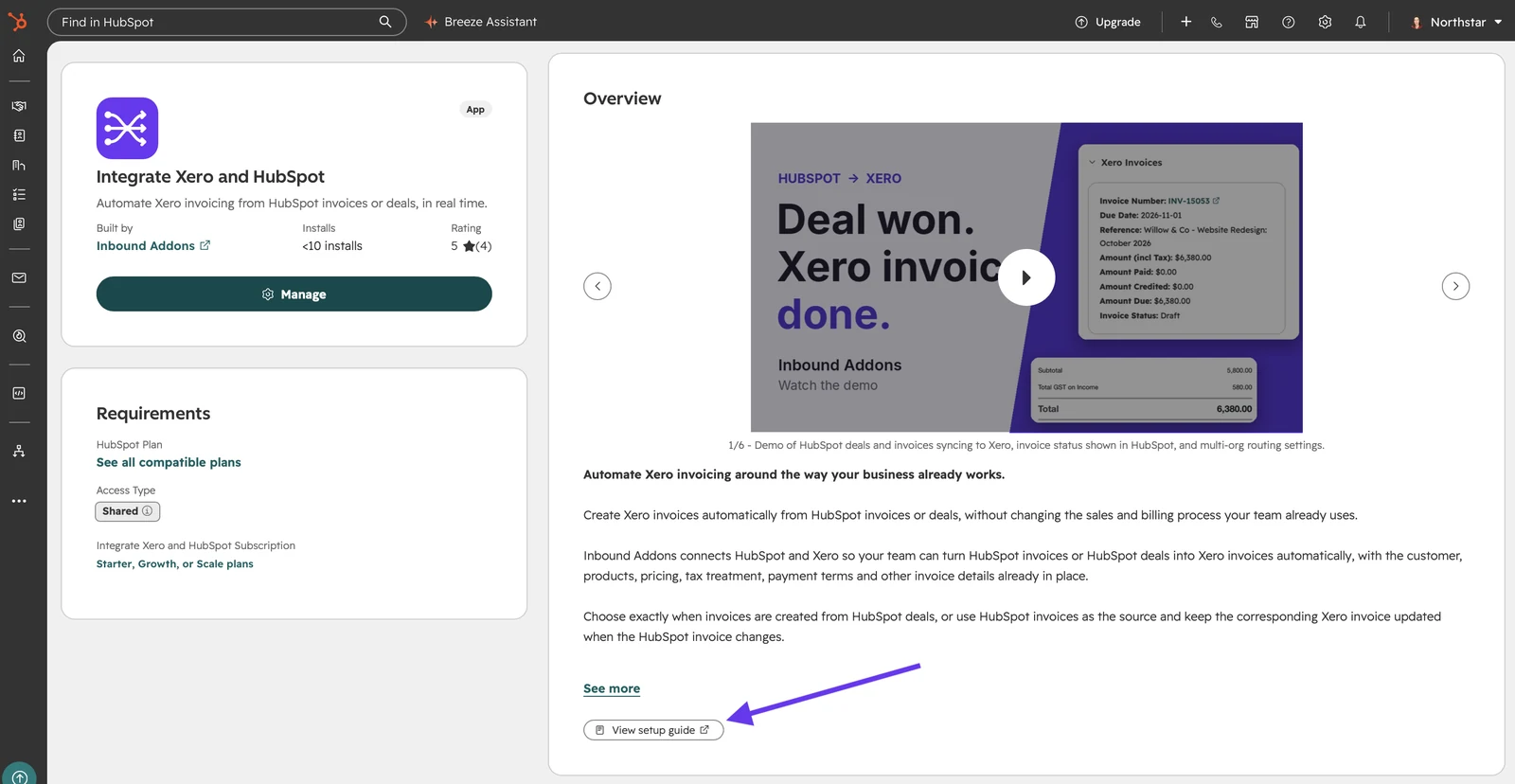
Task: Click the rating '5 ★(4)' text
Action: (472, 246)
